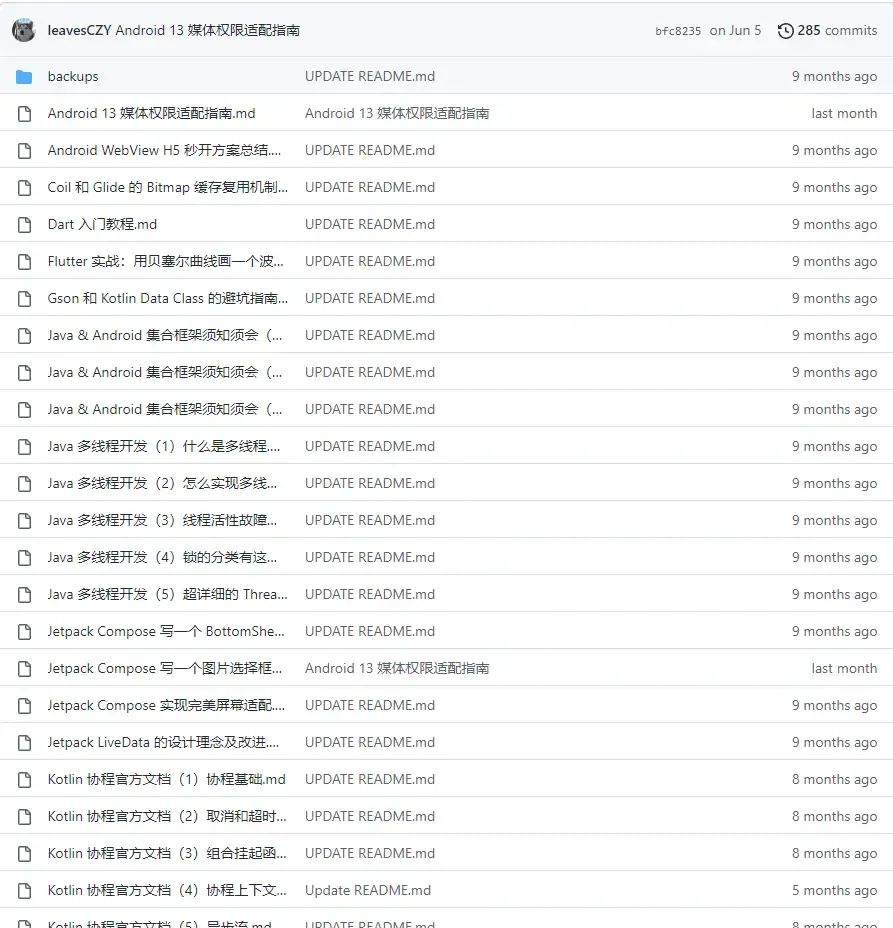
Task: Click the UPDATE README.md commit message beside Dart 入门教程
Action: tap(370, 224)
